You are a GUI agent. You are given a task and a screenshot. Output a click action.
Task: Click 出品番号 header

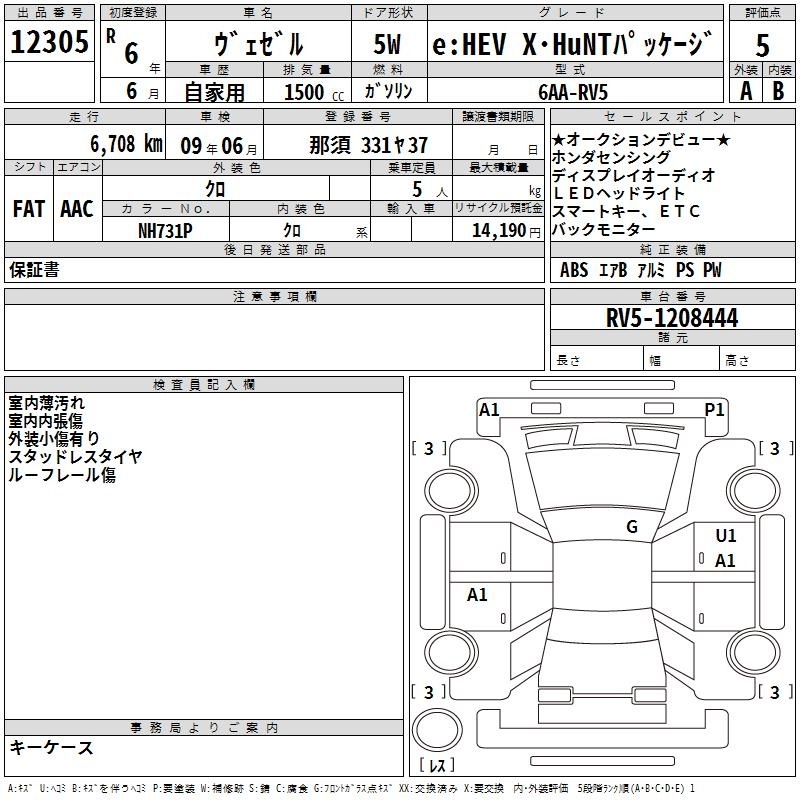click(49, 13)
